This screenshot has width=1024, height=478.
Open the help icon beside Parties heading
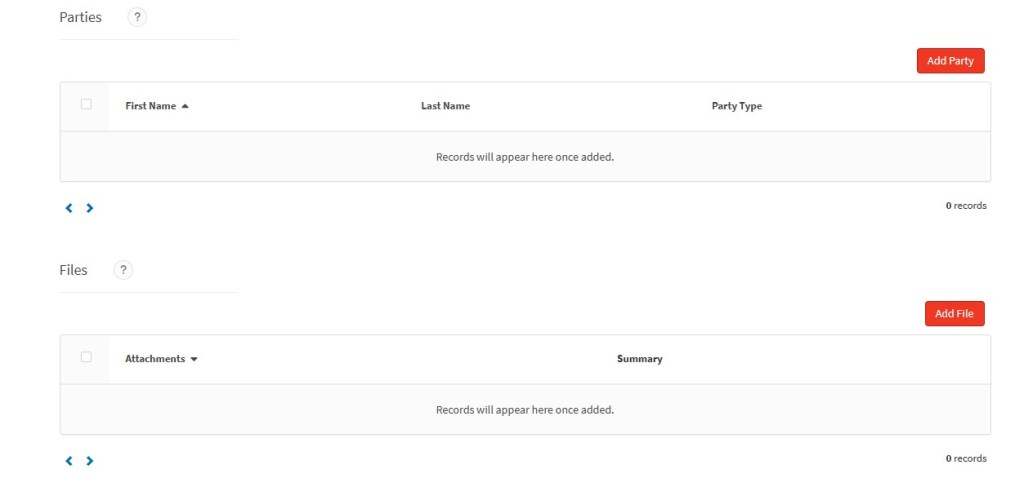pos(136,17)
